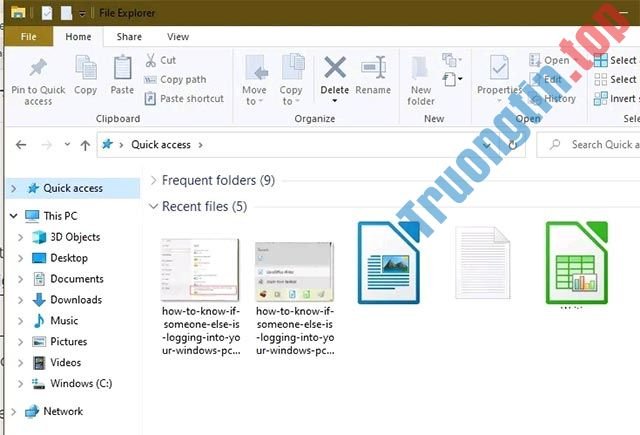Click the Edit command in ribbon
640x435 pixels.
pos(546,80)
